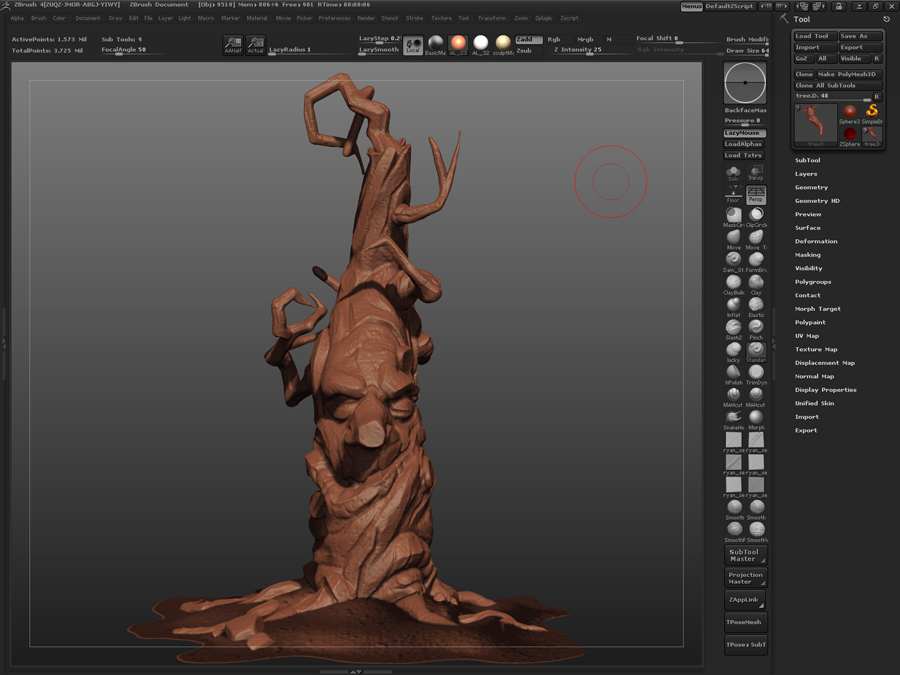Click the brush cursor falloff preview circle
This screenshot has height=675, width=900.
[x=744, y=83]
